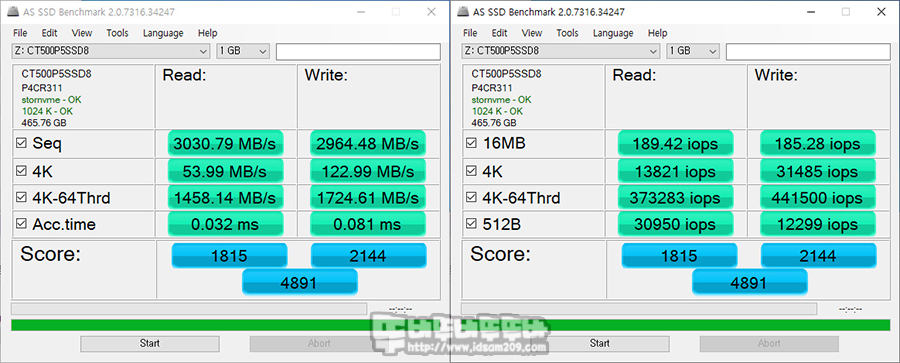Click the 0.081 ms access time result

(x=368, y=224)
